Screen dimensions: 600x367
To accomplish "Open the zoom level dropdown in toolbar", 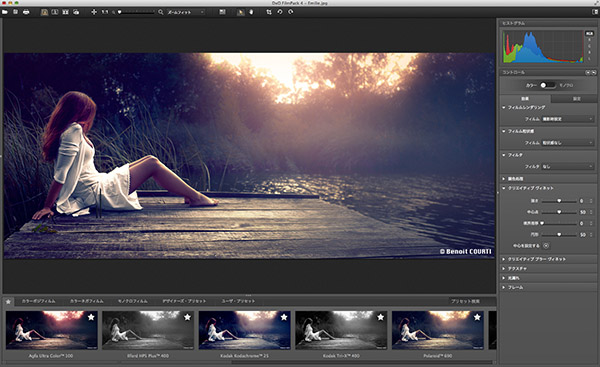I will (x=186, y=12).
